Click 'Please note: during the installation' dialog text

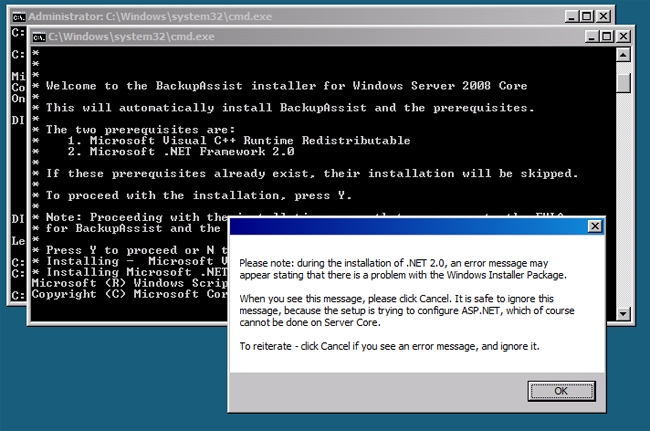tap(403, 269)
